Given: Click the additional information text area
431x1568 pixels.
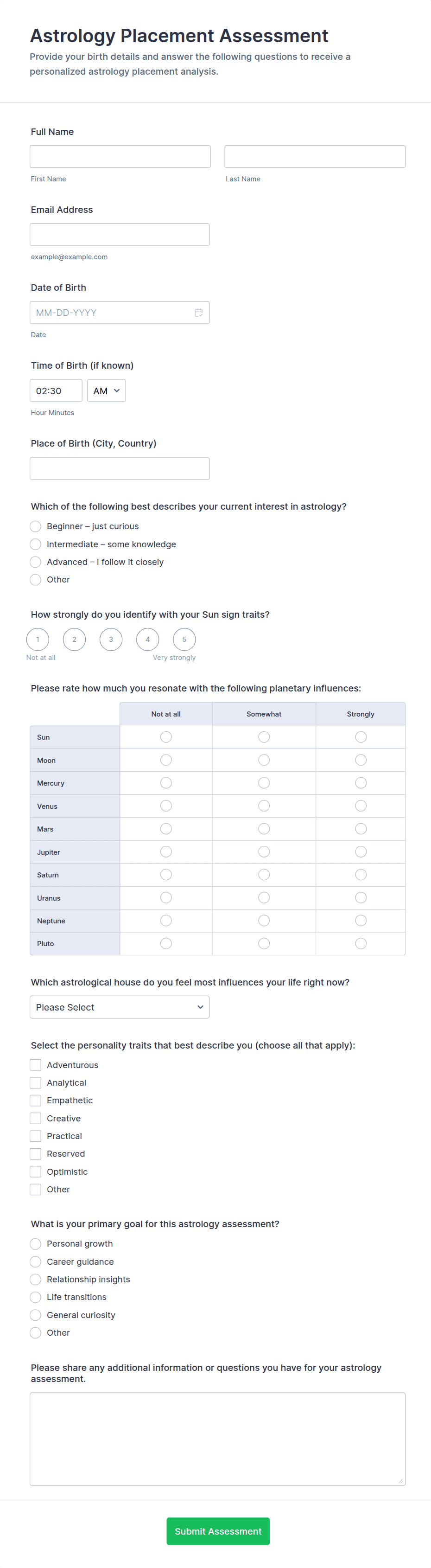Looking at the screenshot, I should (x=217, y=1439).
